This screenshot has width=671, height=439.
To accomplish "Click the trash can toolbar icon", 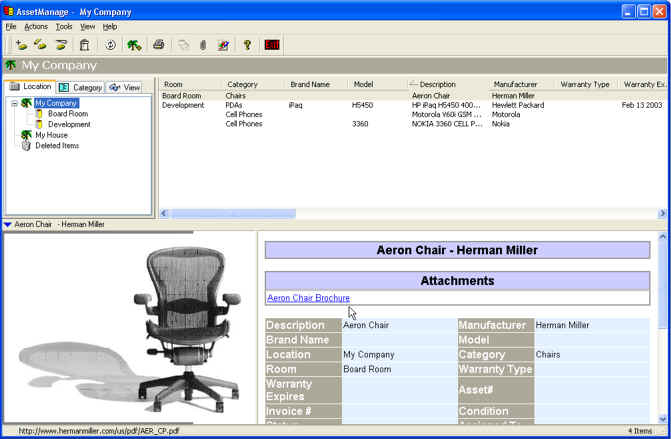I will 85,44.
